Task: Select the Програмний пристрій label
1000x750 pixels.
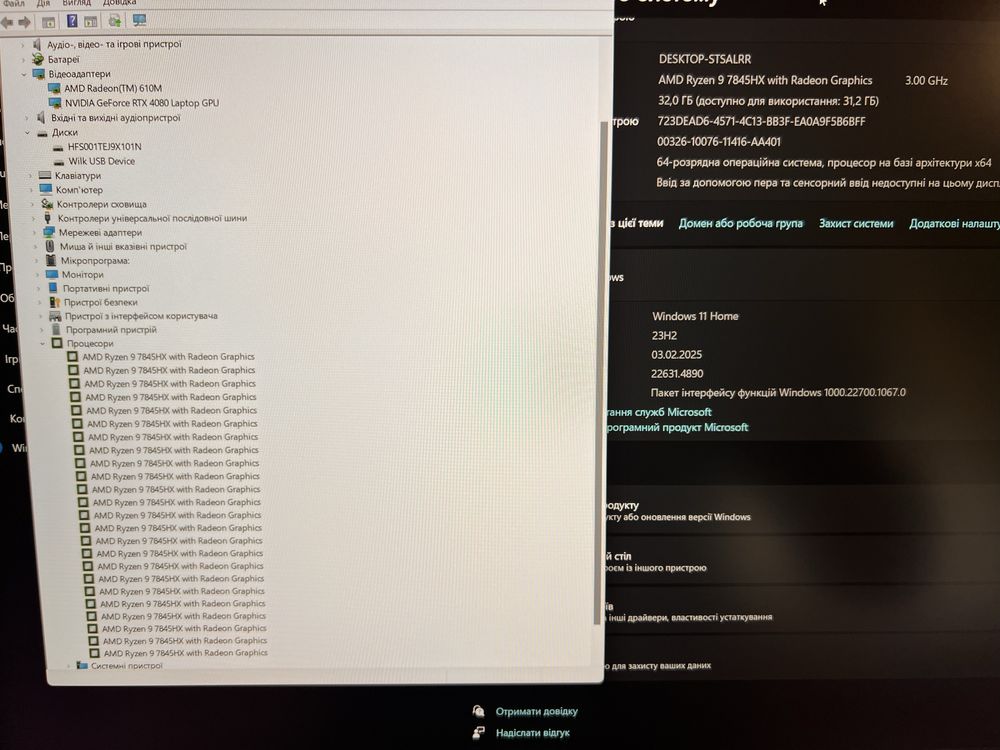Action: pos(111,330)
